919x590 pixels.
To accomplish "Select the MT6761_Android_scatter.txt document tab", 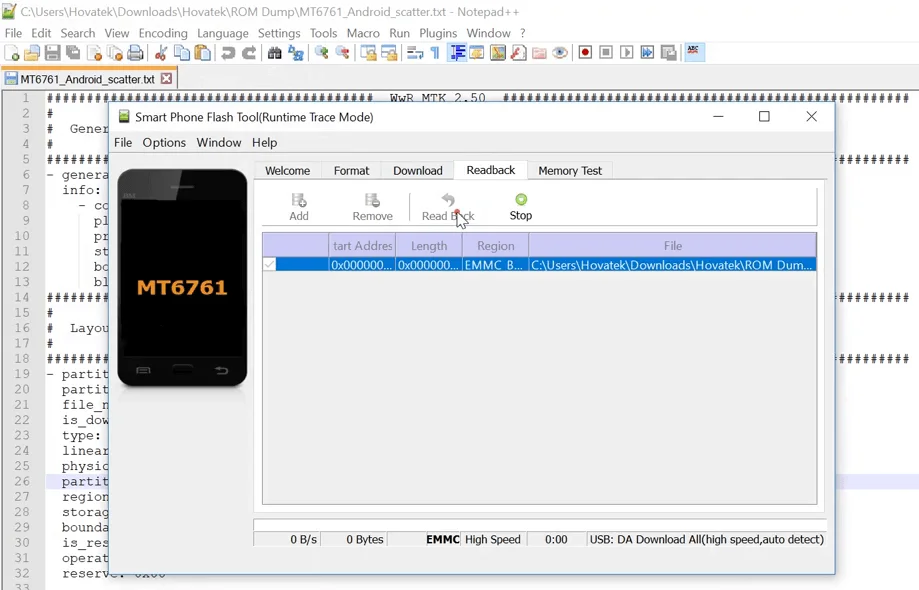I will coord(87,79).
